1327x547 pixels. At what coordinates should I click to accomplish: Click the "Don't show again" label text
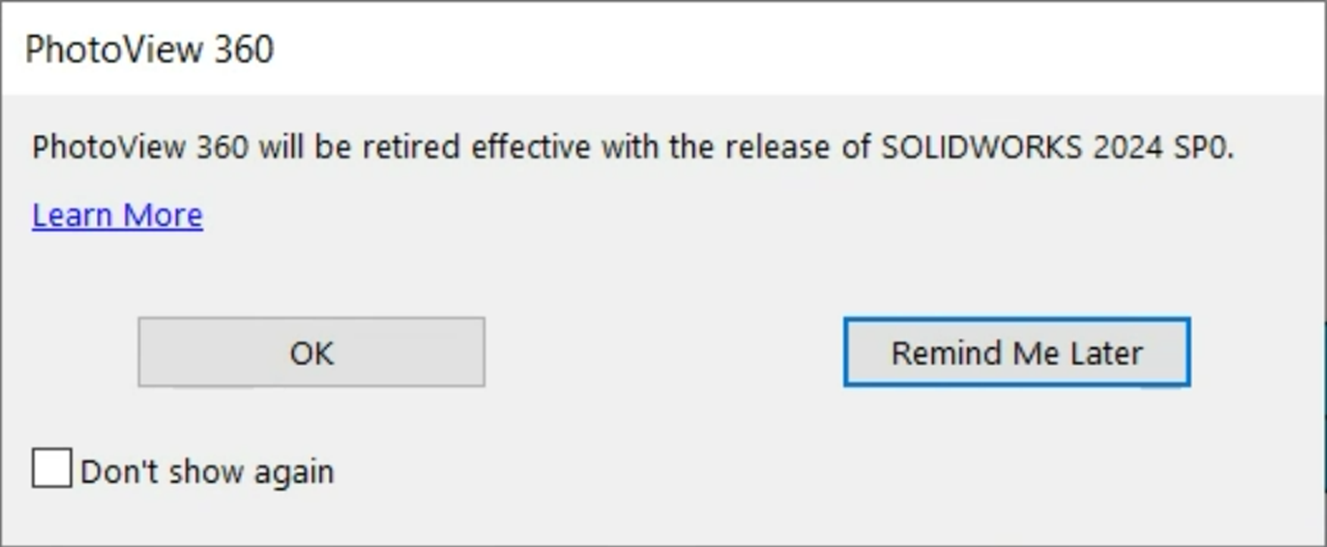(207, 471)
